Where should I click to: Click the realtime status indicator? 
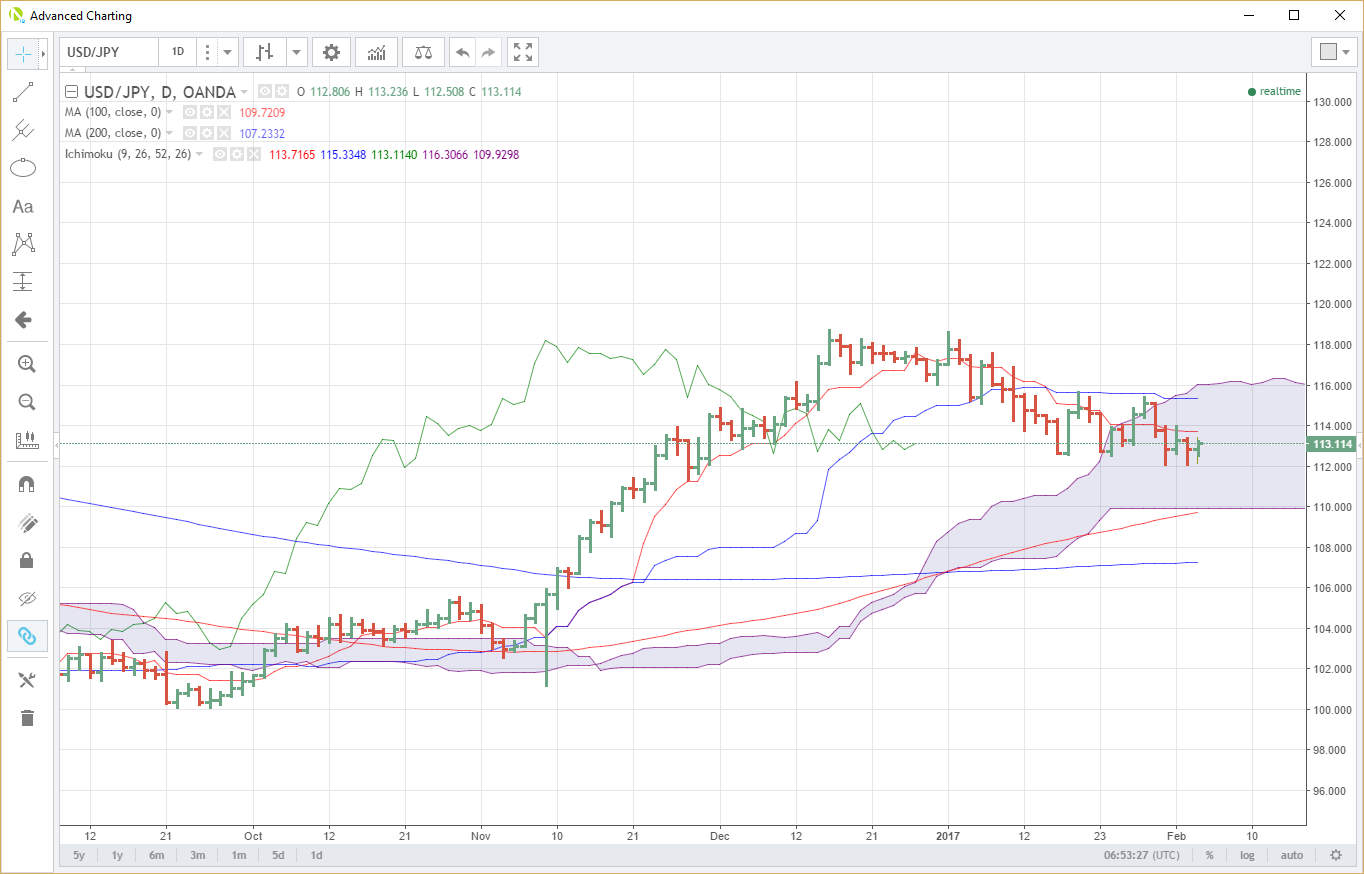pyautogui.click(x=1274, y=92)
